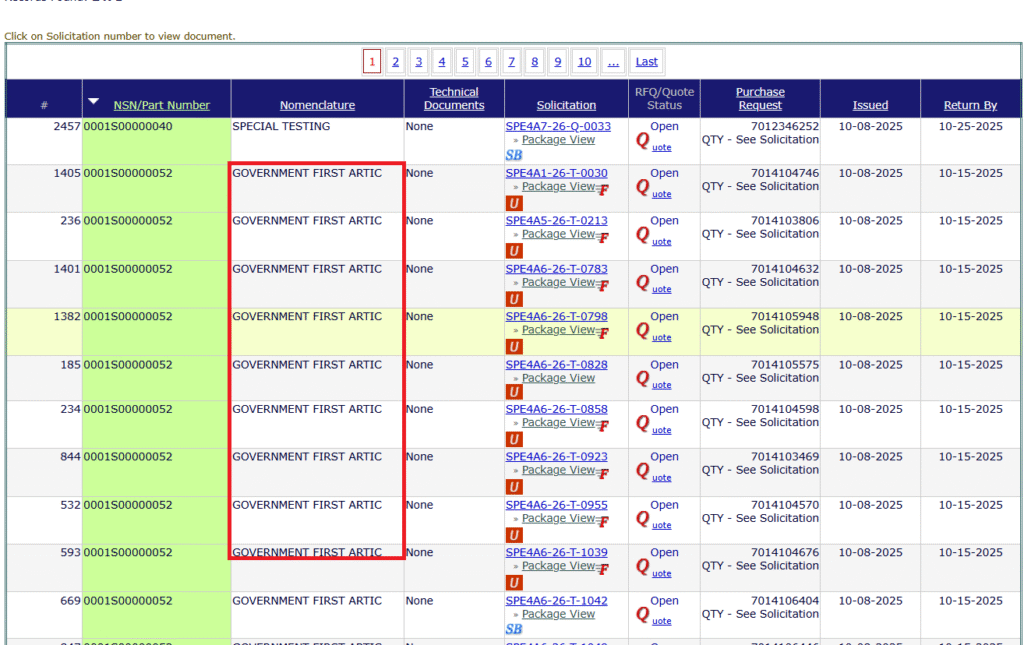Screen dimensions: 1024x645
Task: Open Package View for SPE4A6-26-T-0828
Action: click(558, 378)
